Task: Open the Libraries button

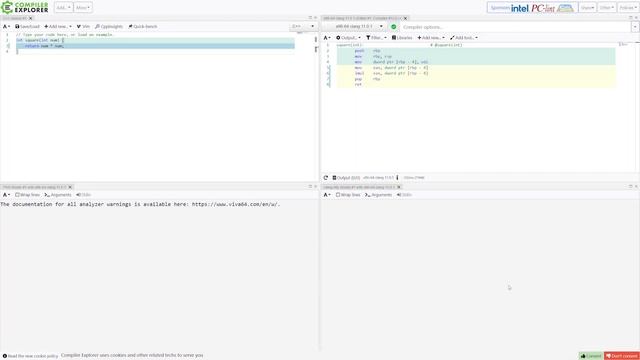Action: pos(402,38)
